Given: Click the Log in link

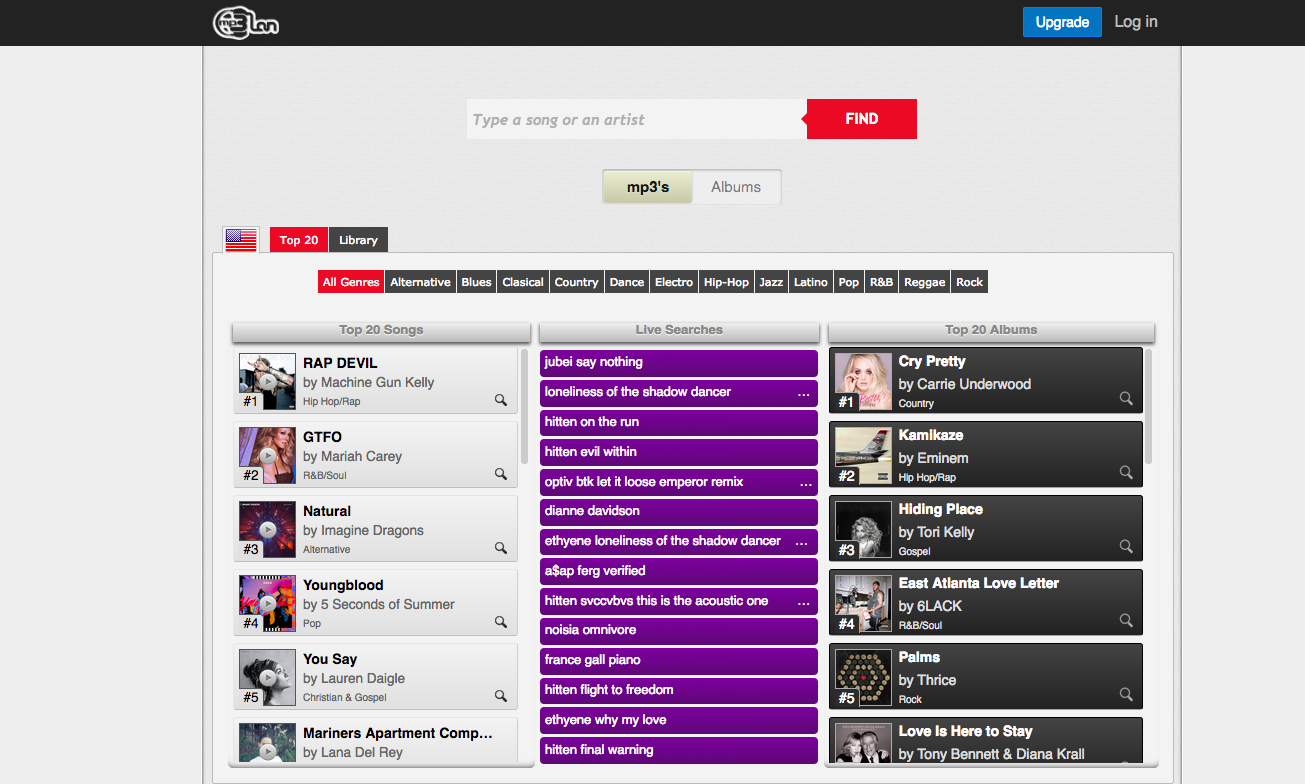Looking at the screenshot, I should tap(1136, 22).
